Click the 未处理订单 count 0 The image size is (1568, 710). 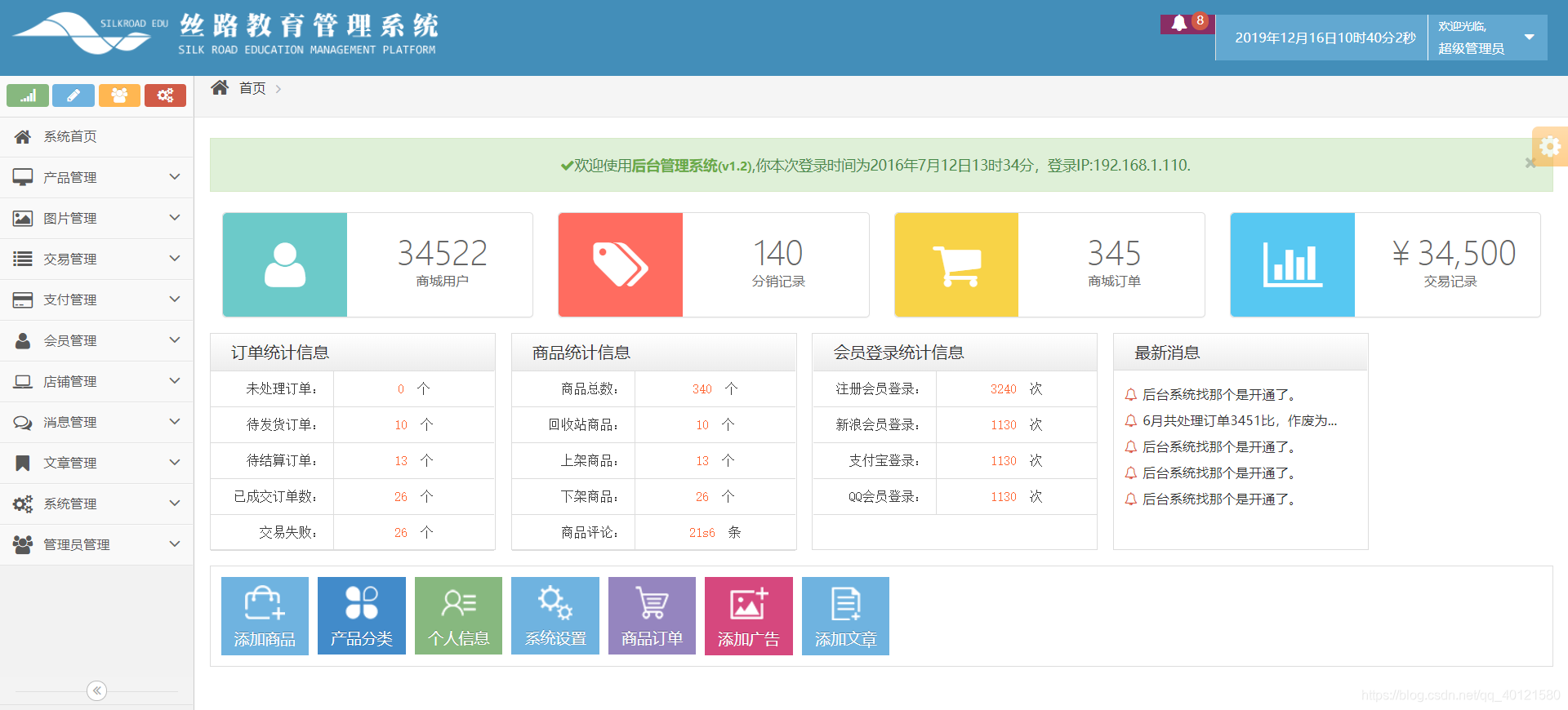(401, 389)
